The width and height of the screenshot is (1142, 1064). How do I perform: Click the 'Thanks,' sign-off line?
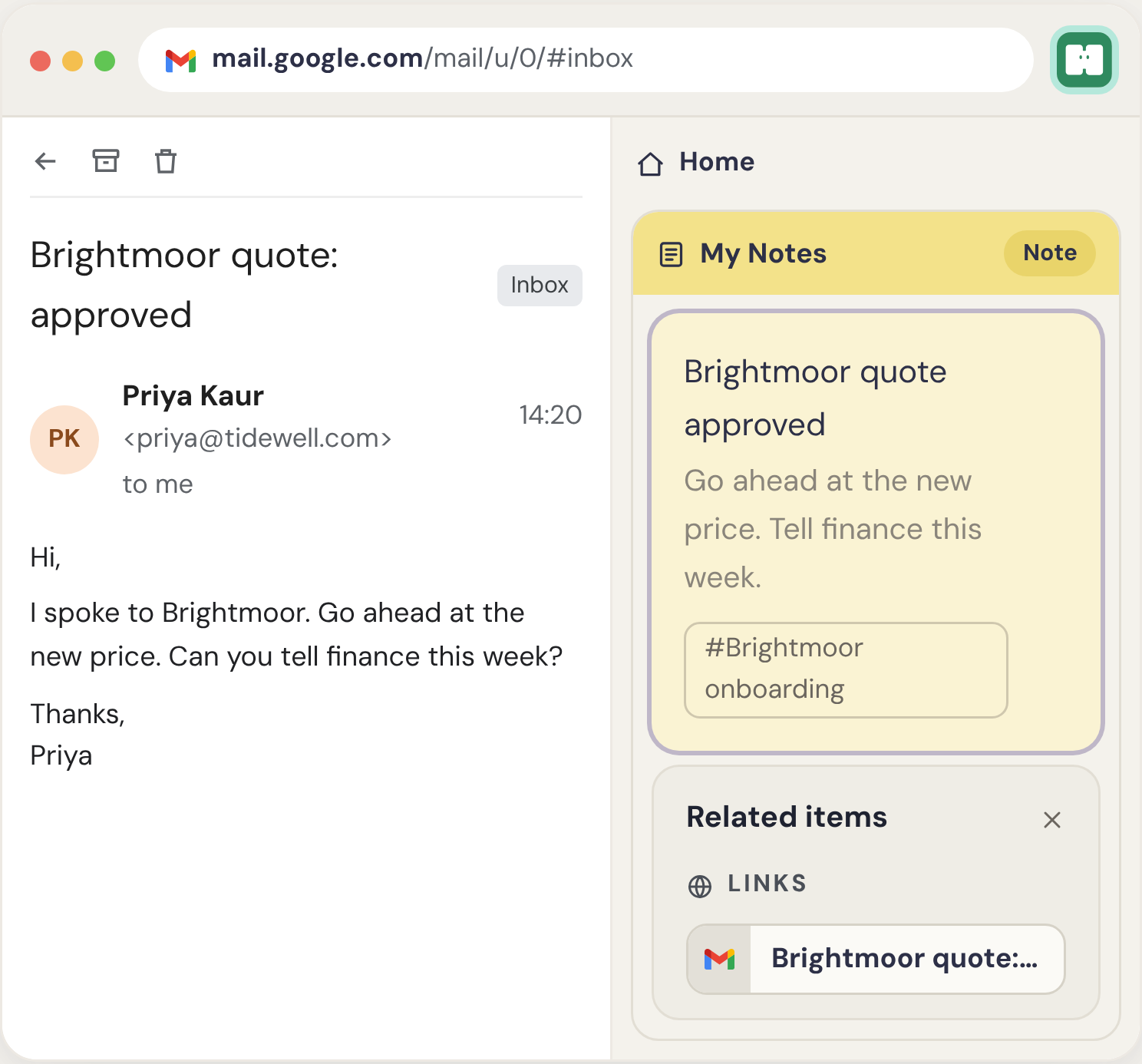(x=78, y=715)
